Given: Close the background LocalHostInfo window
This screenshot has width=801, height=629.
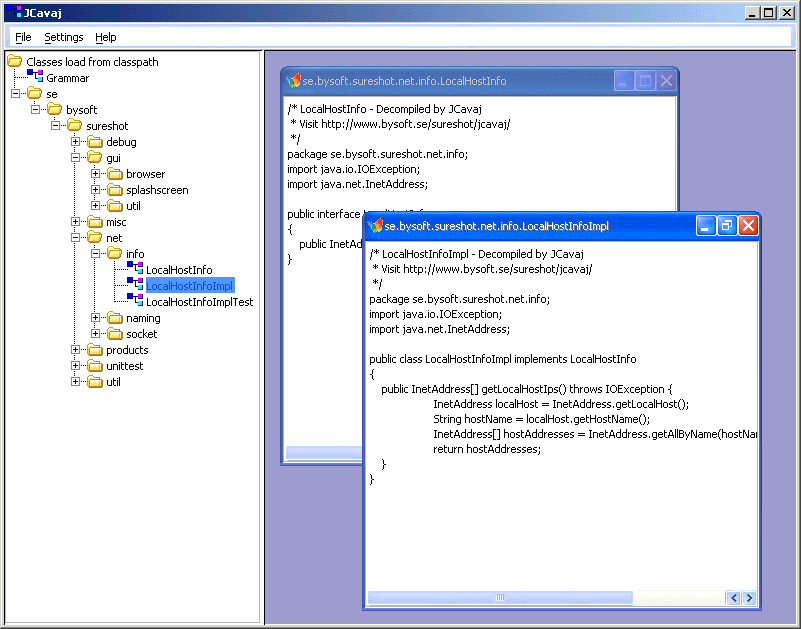Looking at the screenshot, I should click(x=667, y=81).
